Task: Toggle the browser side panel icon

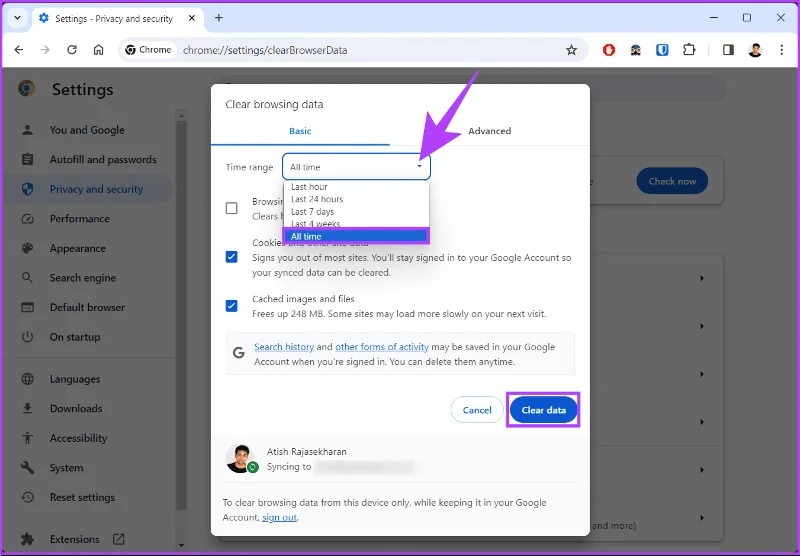Action: tap(728, 50)
